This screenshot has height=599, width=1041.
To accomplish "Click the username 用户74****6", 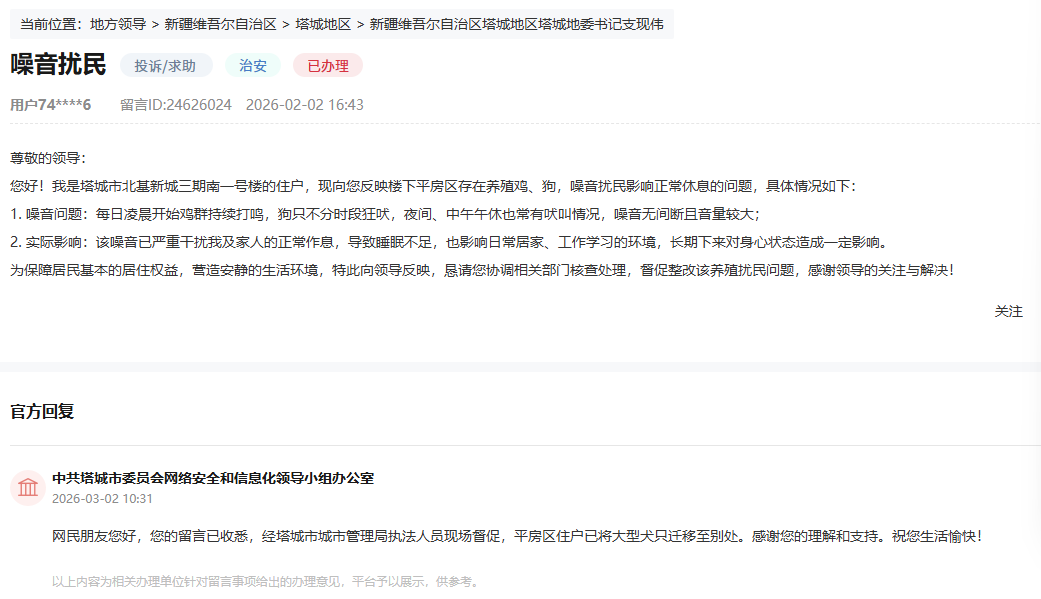I will 51,105.
